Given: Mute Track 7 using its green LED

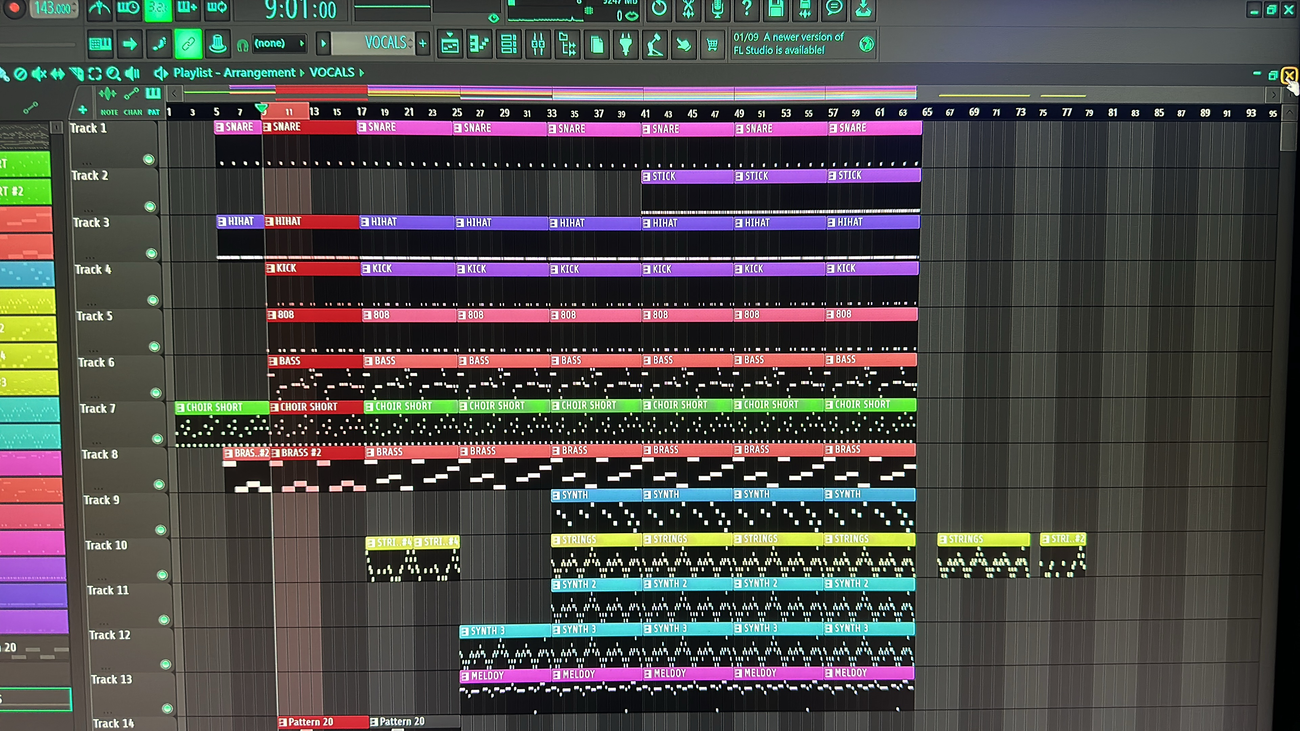Looking at the screenshot, I should click(157, 439).
